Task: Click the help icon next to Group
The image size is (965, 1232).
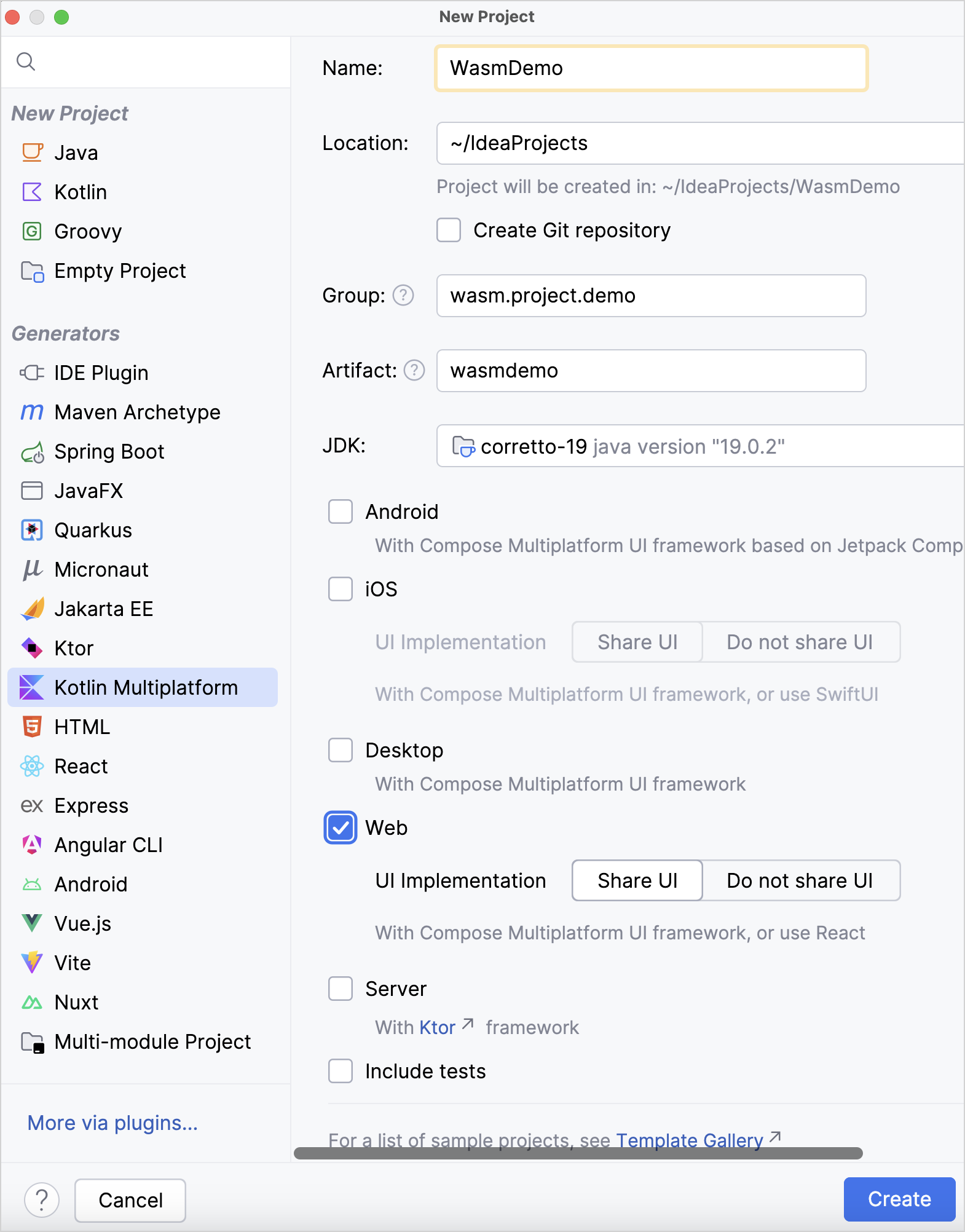Action: pos(403,296)
